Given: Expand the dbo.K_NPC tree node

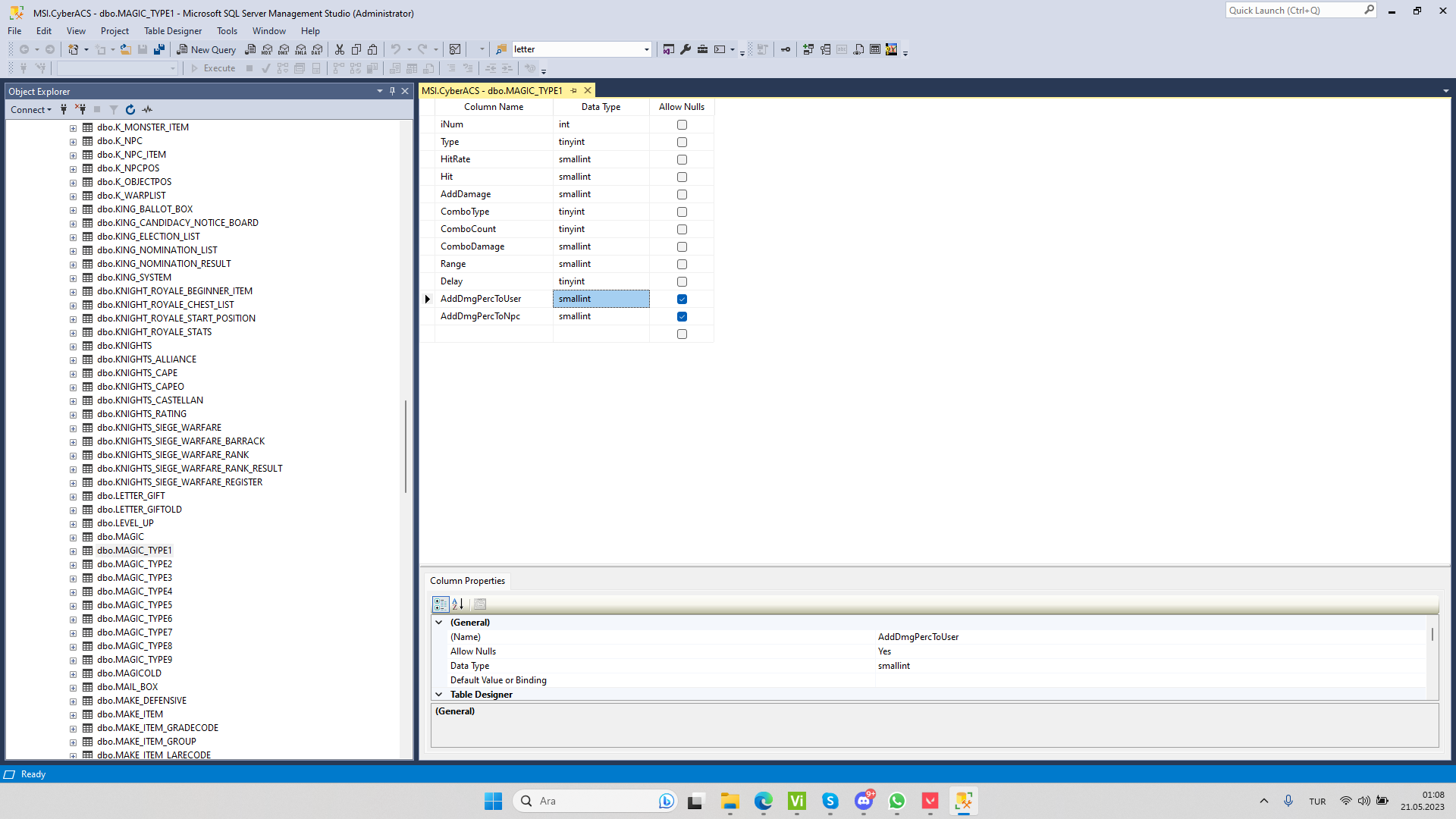Looking at the screenshot, I should [74, 142].
